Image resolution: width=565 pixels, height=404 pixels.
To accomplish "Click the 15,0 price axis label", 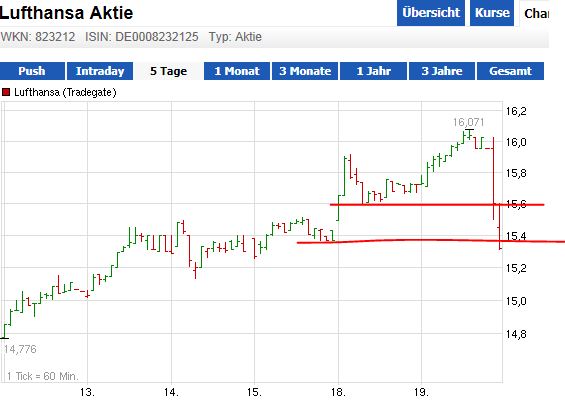I will [x=516, y=301].
